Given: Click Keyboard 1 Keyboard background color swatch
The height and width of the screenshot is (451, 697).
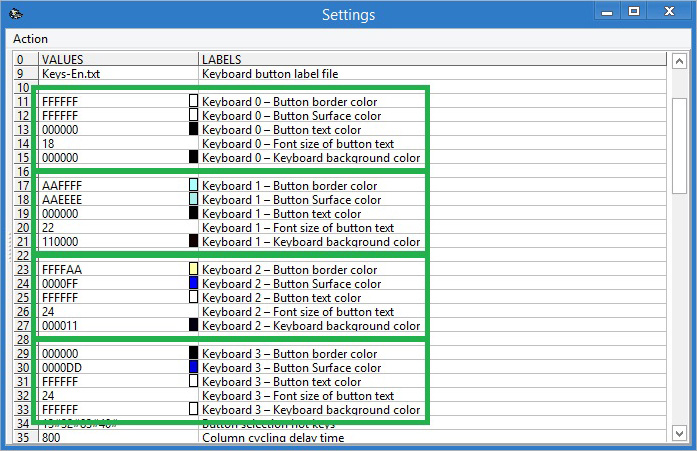Looking at the screenshot, I should pyautogui.click(x=193, y=240).
